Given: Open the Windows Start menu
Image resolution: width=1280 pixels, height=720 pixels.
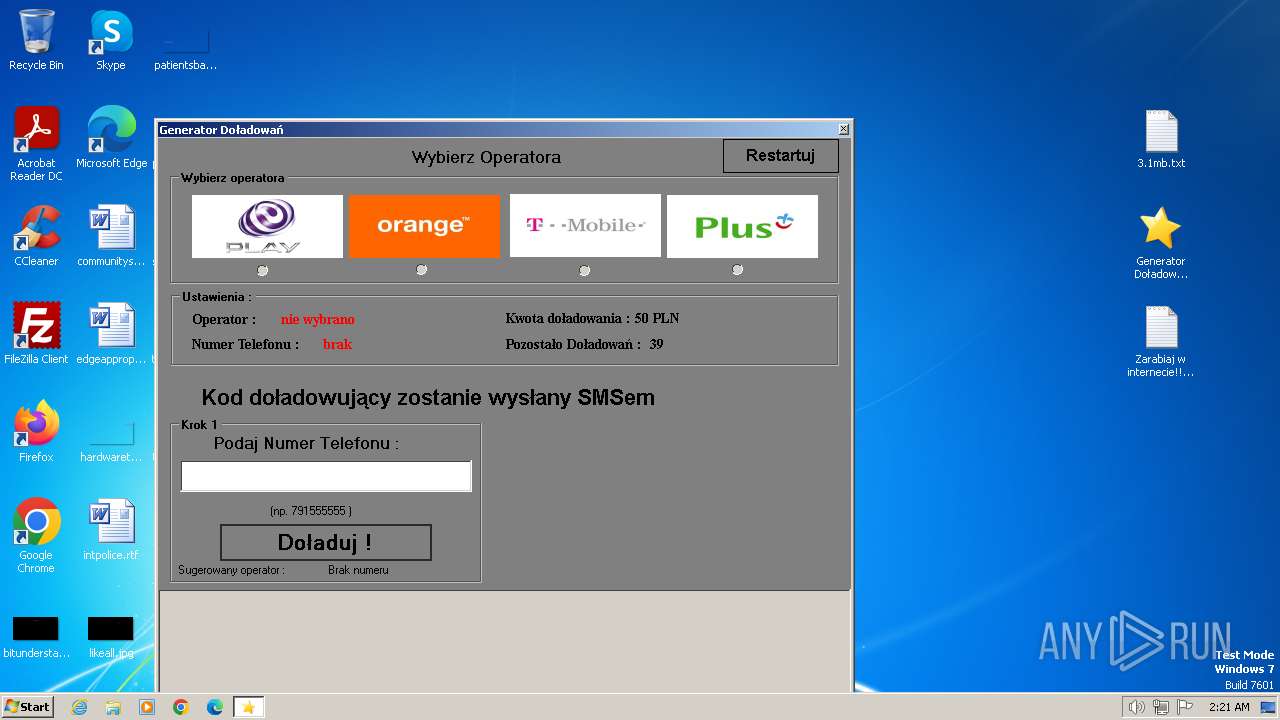Looking at the screenshot, I should coord(28,706).
